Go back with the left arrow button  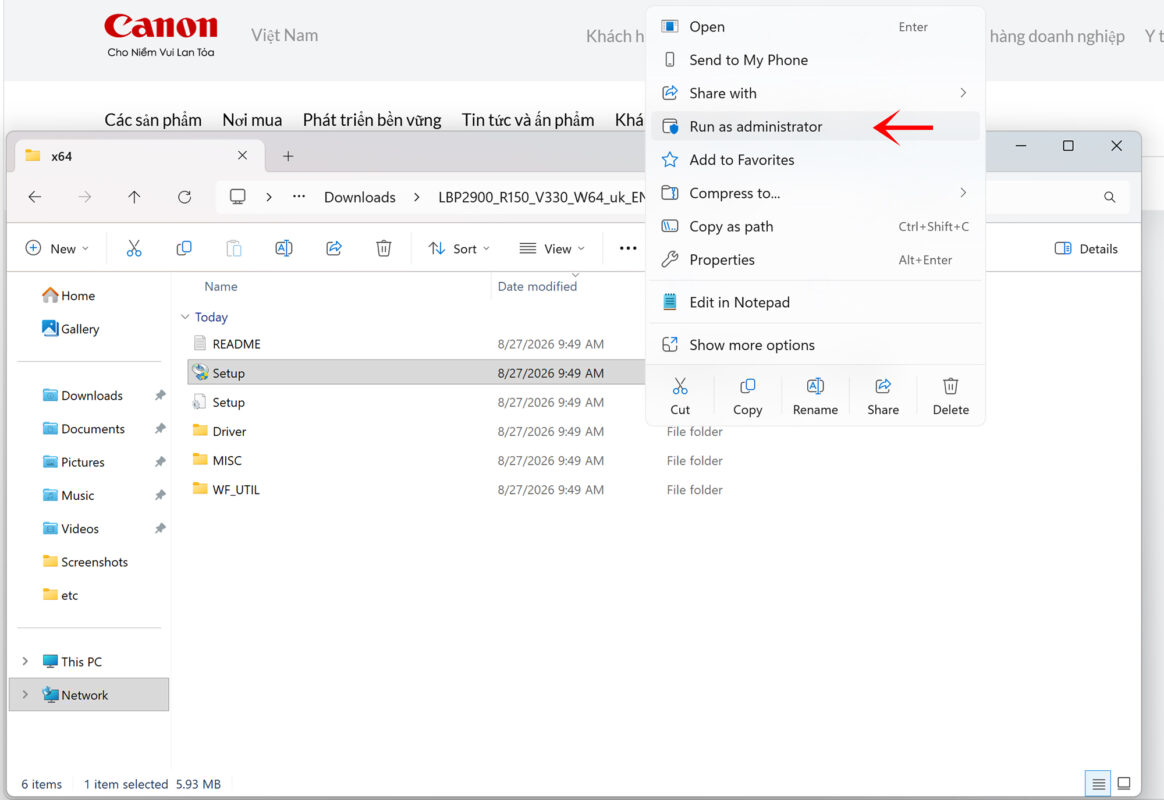[x=35, y=197]
